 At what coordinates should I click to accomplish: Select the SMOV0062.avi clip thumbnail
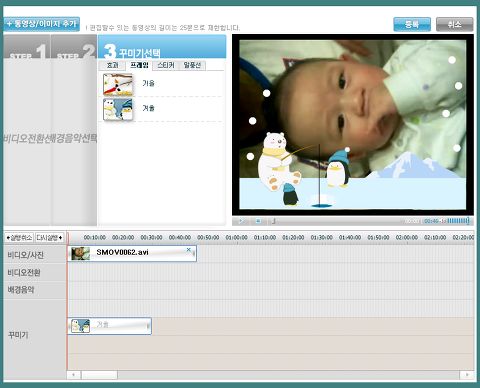coord(81,254)
